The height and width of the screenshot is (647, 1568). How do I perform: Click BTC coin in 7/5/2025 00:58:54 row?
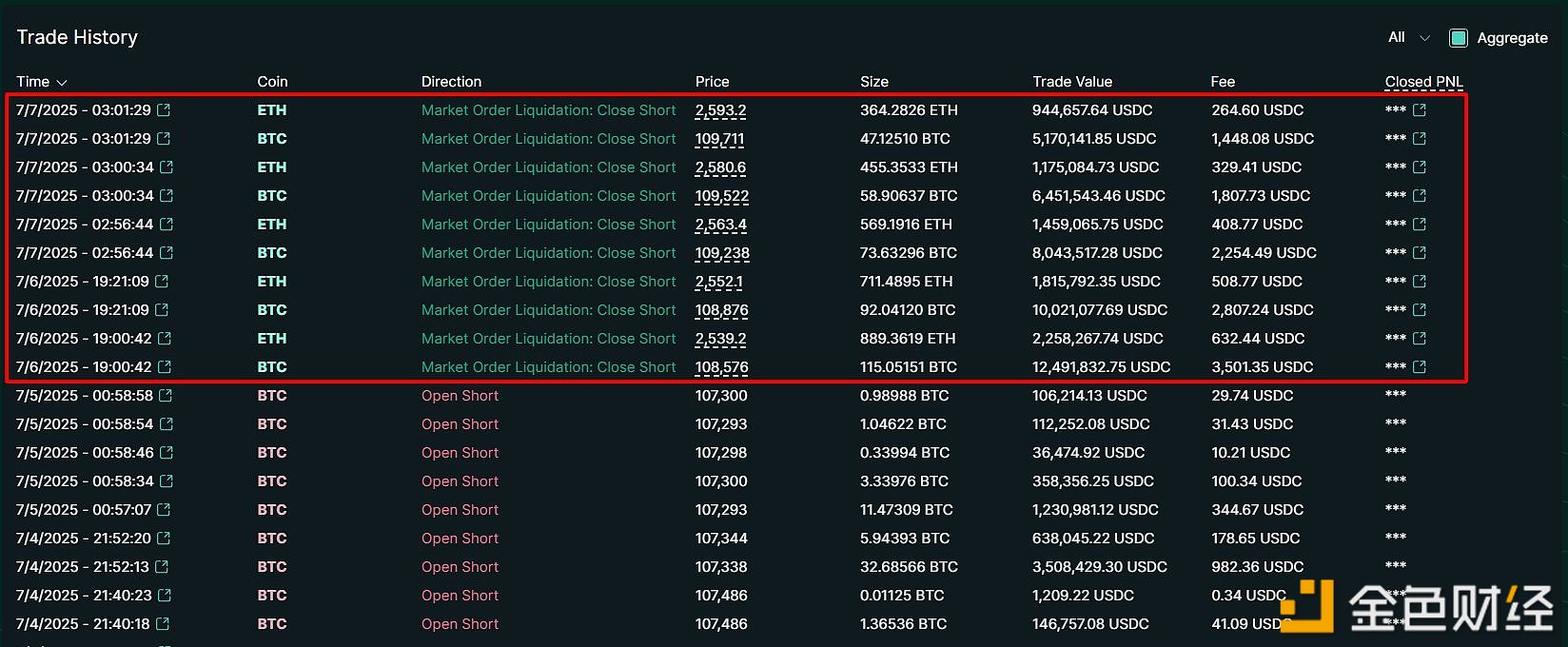[x=271, y=424]
